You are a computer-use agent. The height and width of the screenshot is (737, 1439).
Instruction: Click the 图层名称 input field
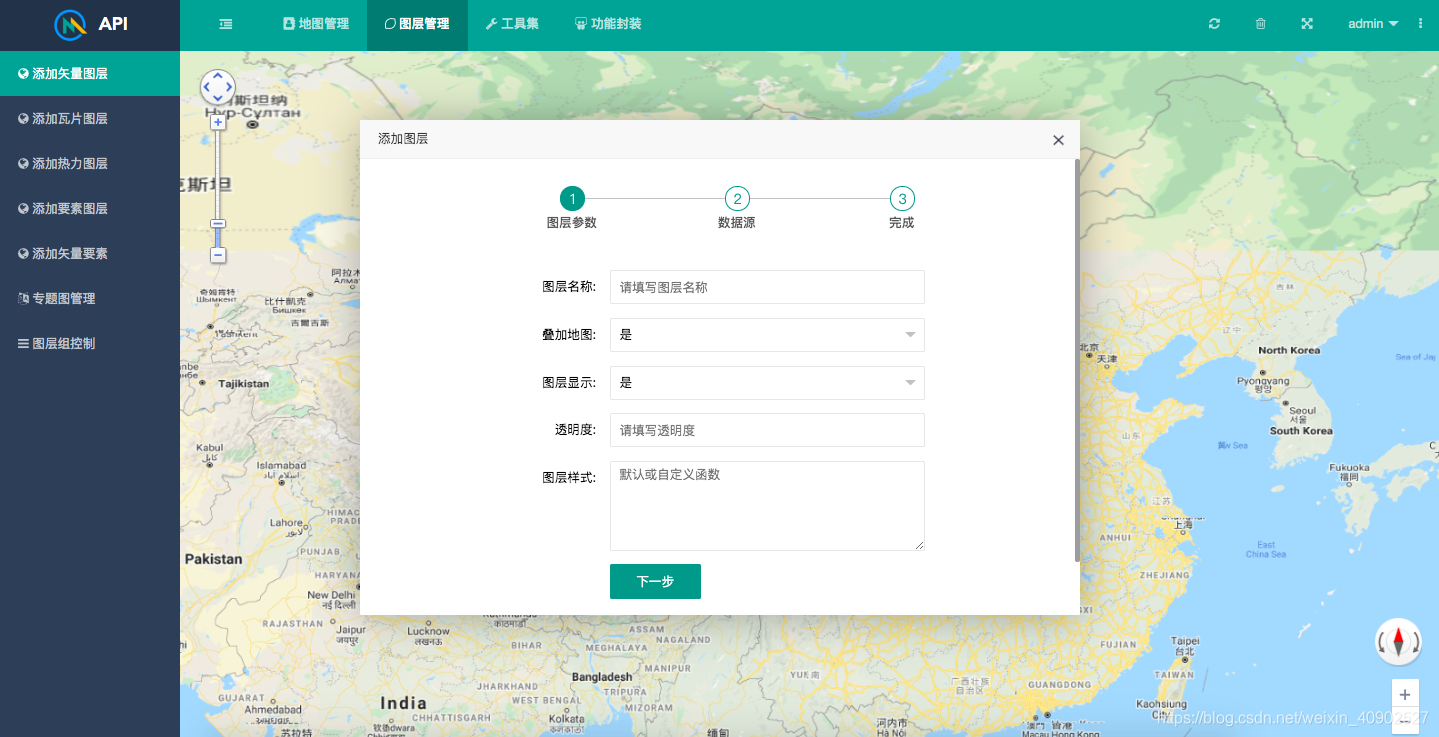click(x=766, y=287)
